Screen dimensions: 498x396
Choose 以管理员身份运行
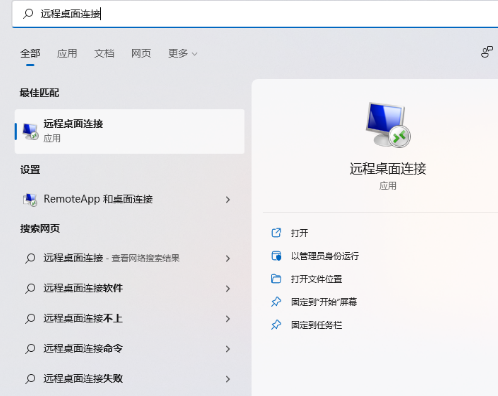pyautogui.click(x=325, y=256)
